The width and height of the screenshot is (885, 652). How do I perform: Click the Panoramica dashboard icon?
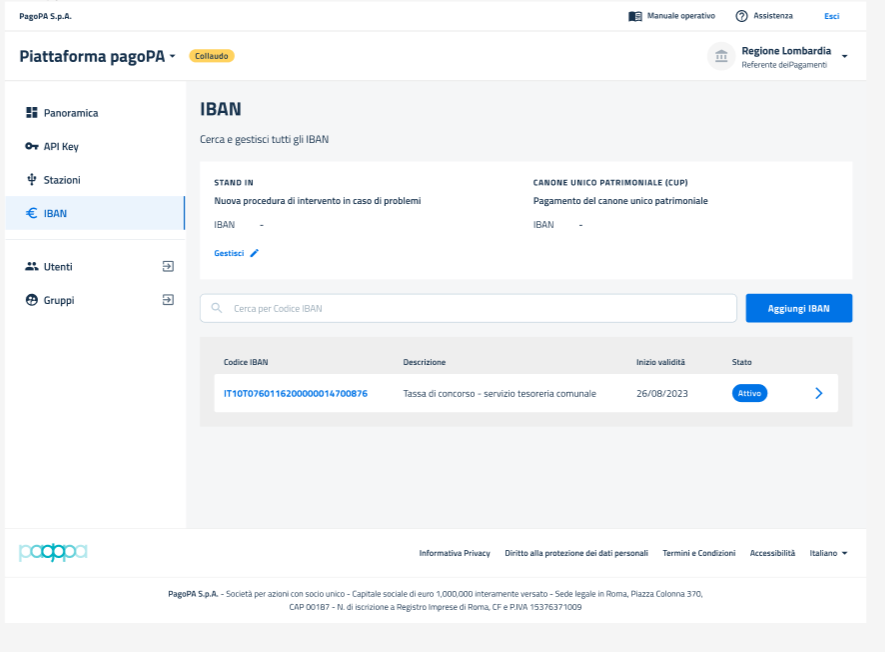point(31,113)
